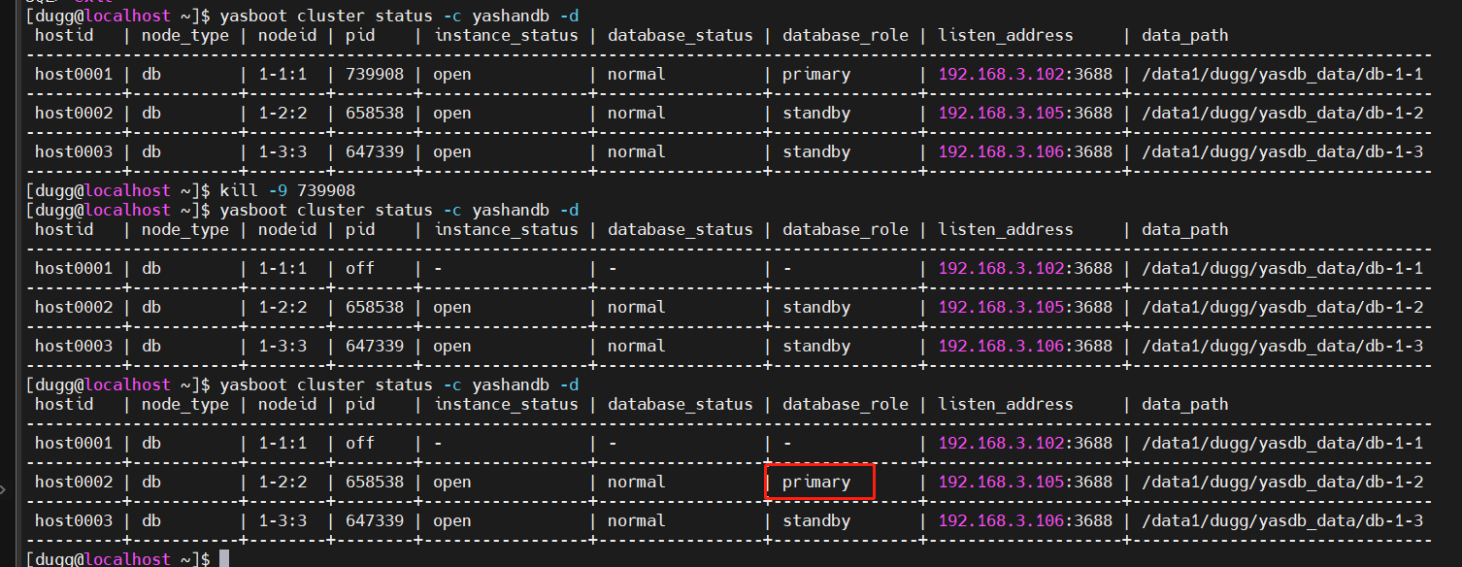This screenshot has height=567, width=1462.
Task: Click the "[dugg@localhost ~]$" prompt before kill
Action: 118,190
